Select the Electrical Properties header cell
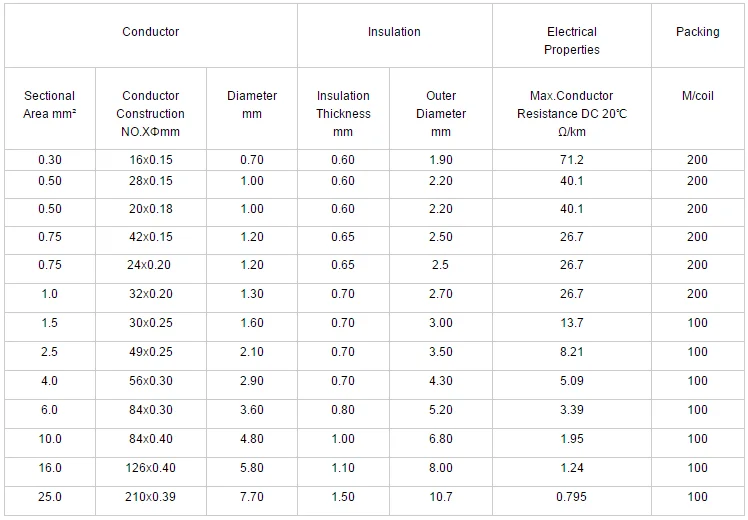The width and height of the screenshot is (748, 520). tap(571, 41)
